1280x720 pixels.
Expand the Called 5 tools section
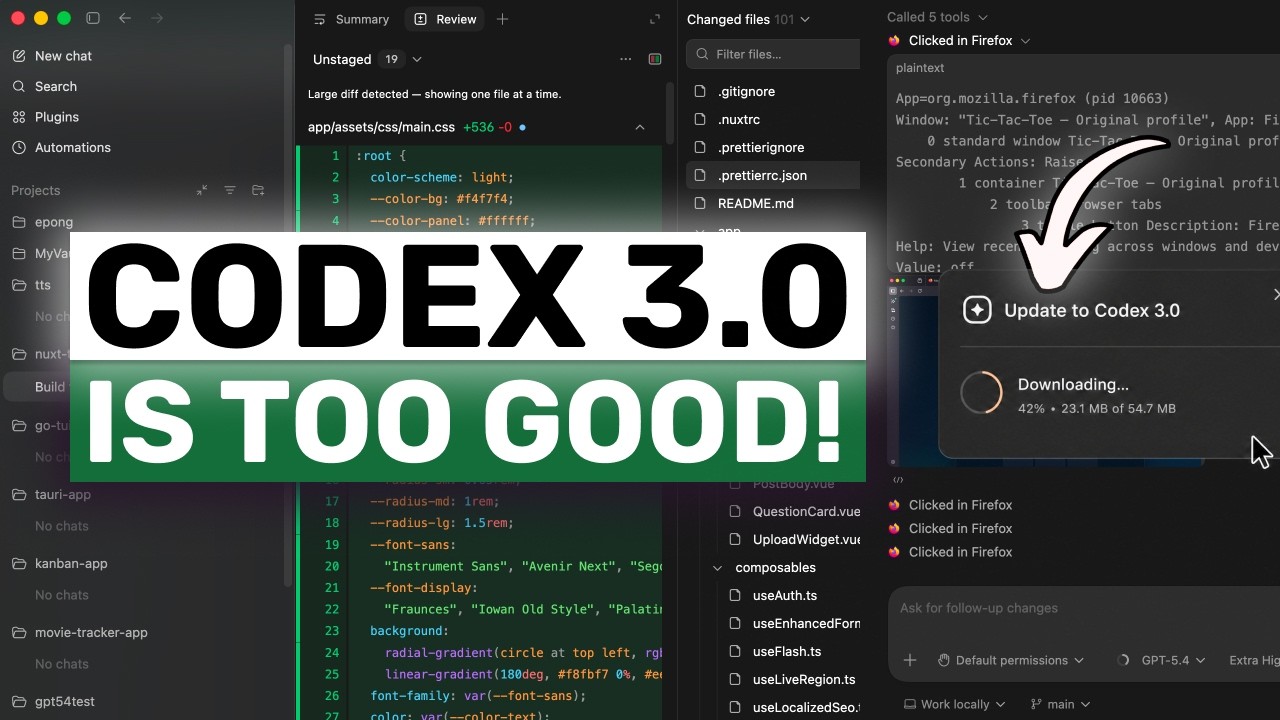pyautogui.click(x=937, y=17)
